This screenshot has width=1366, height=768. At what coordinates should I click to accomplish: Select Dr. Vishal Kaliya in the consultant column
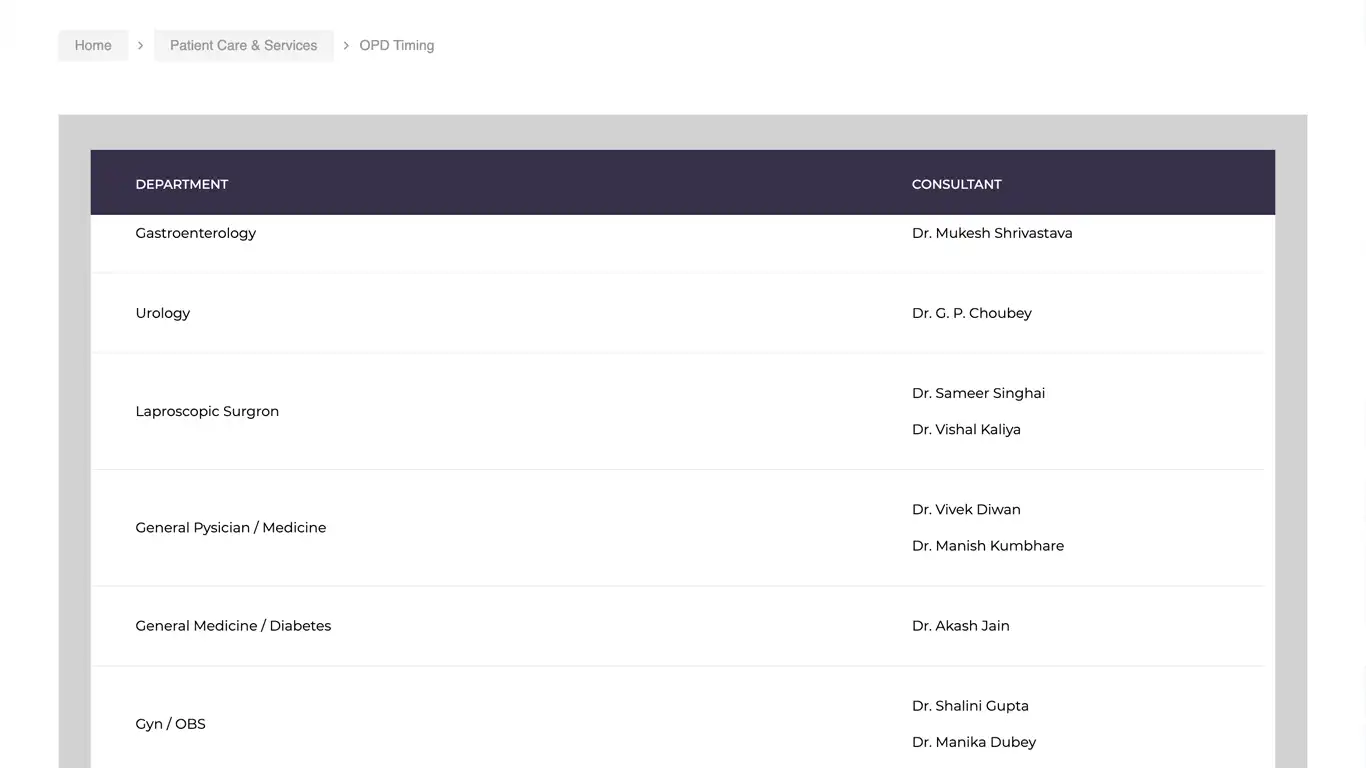pyautogui.click(x=966, y=429)
